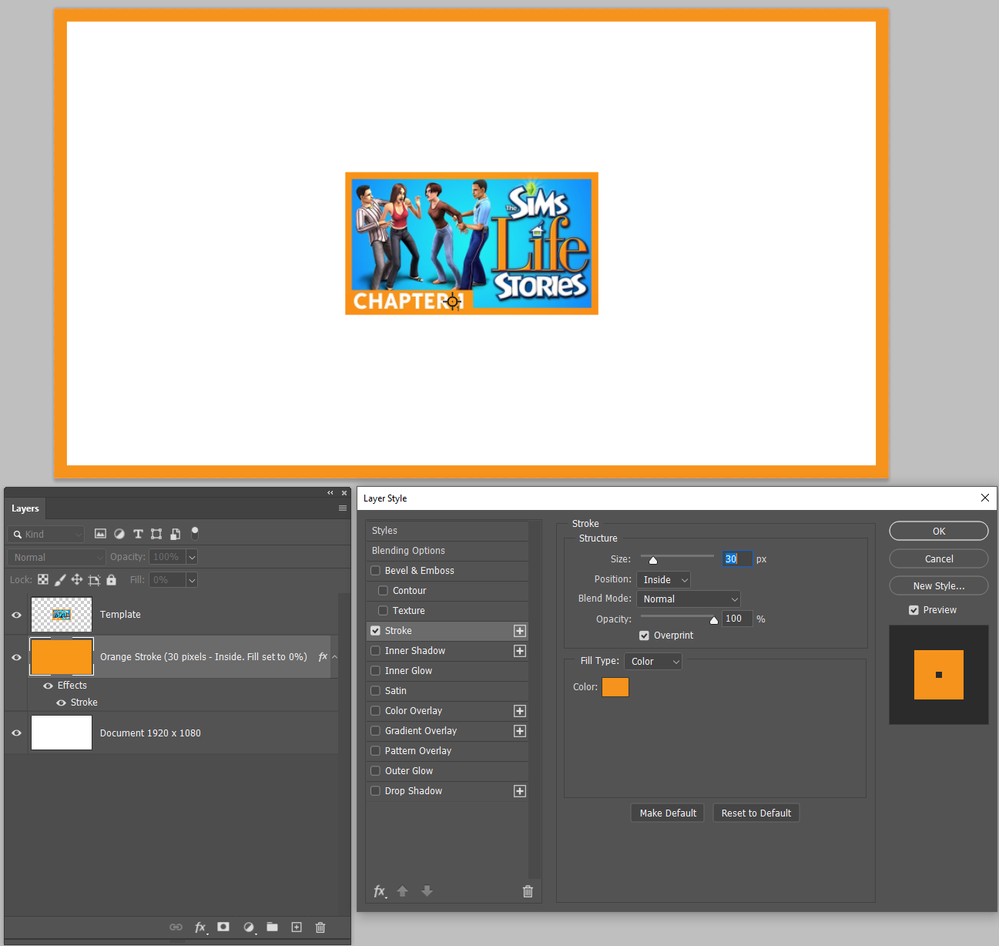999x946 pixels.
Task: Hide the Document 1920 x 1080 layer
Action: (x=17, y=733)
